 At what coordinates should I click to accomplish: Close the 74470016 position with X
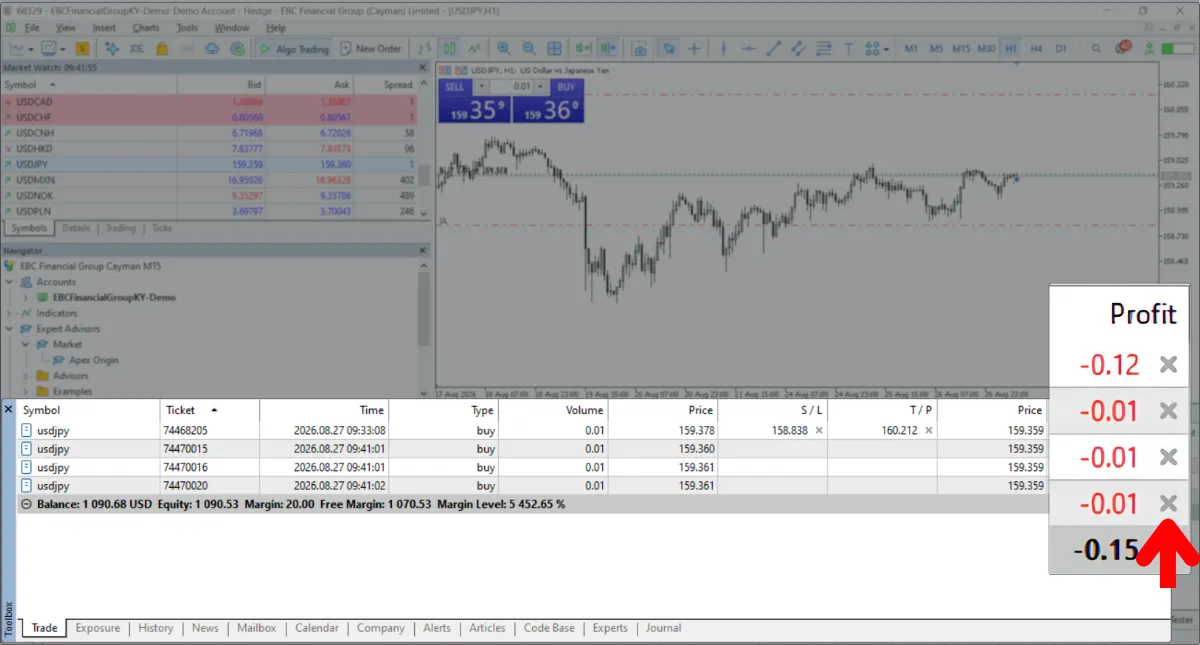pyautogui.click(x=1168, y=457)
